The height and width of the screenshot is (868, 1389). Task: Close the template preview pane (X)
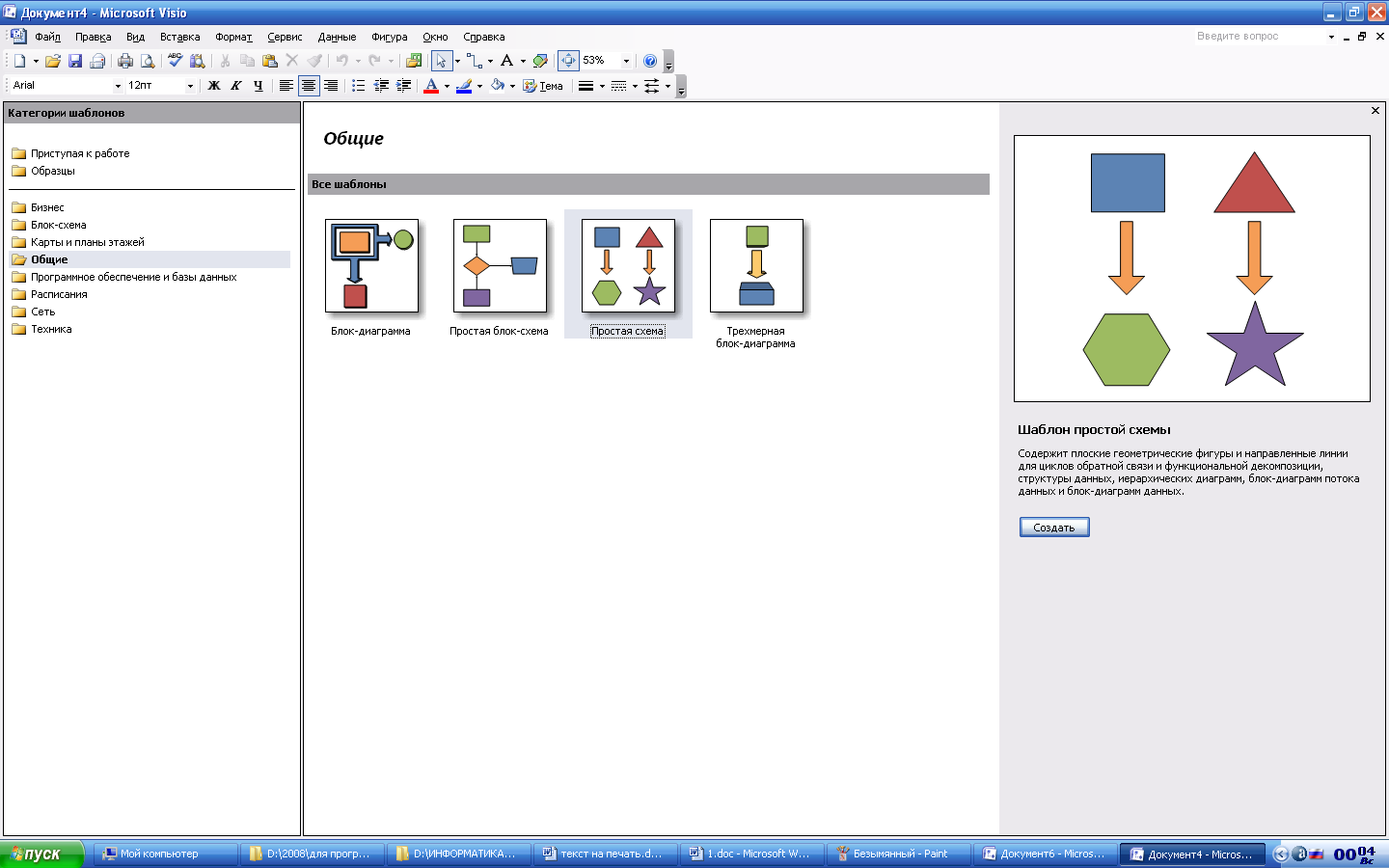coord(1375,111)
